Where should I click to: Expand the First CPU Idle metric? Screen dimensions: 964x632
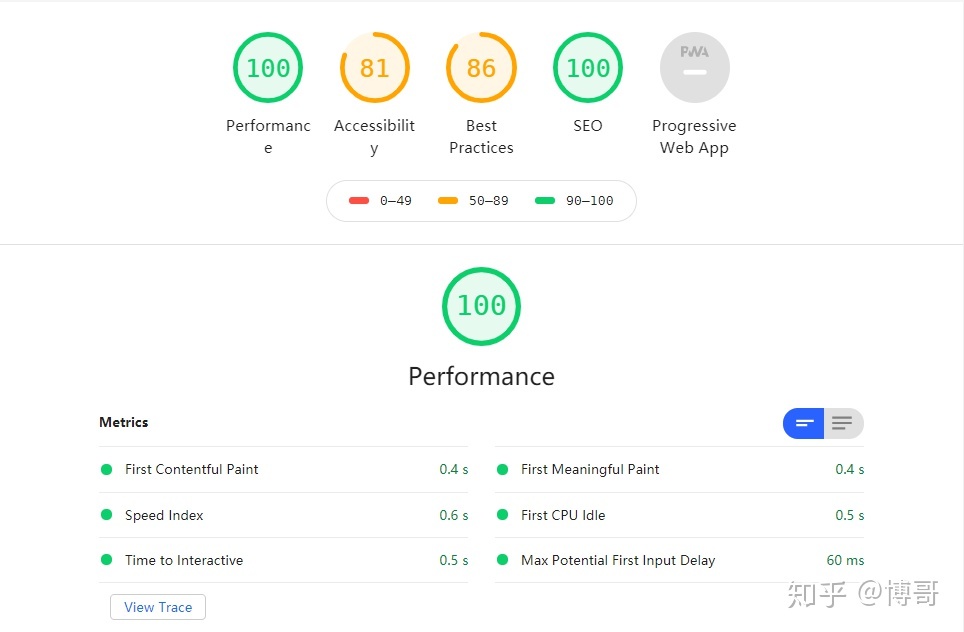(x=679, y=515)
